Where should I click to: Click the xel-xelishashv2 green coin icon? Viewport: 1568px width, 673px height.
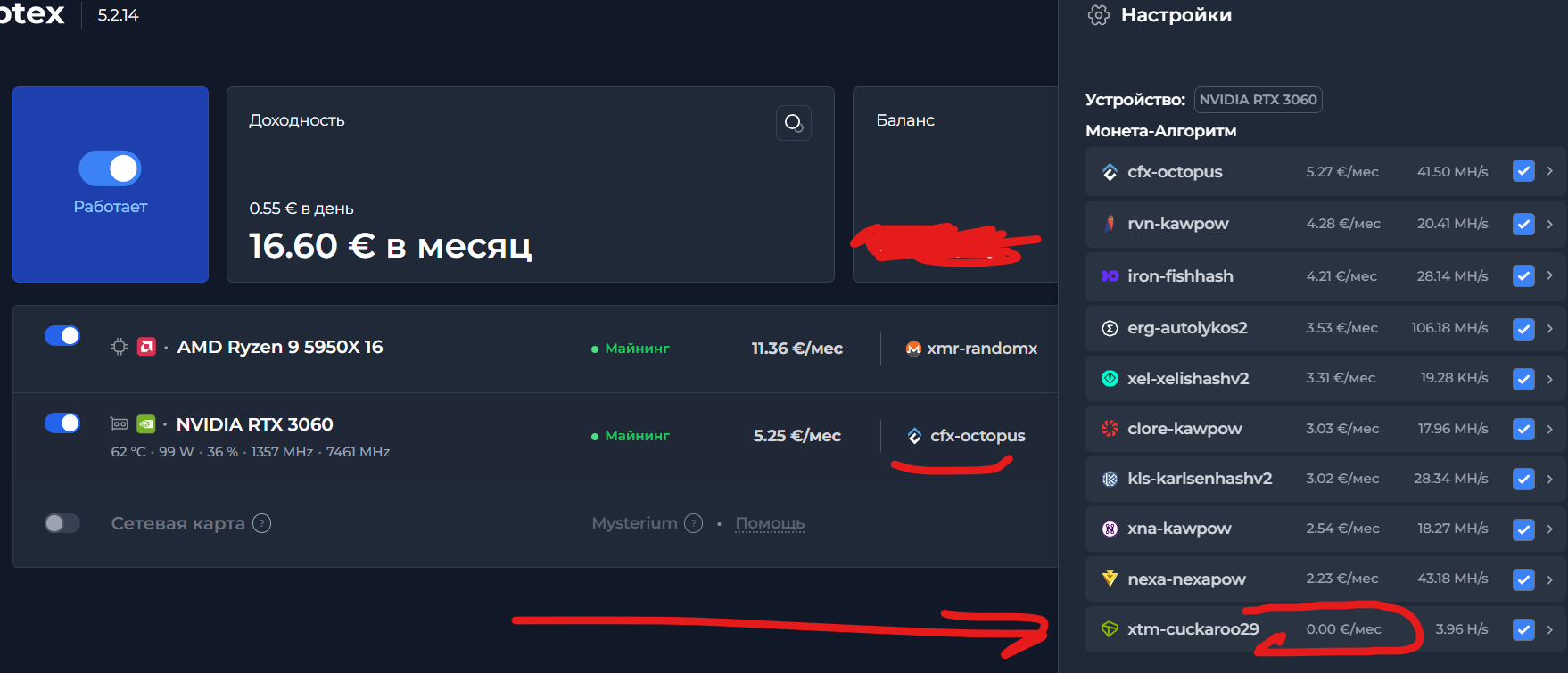1110,379
